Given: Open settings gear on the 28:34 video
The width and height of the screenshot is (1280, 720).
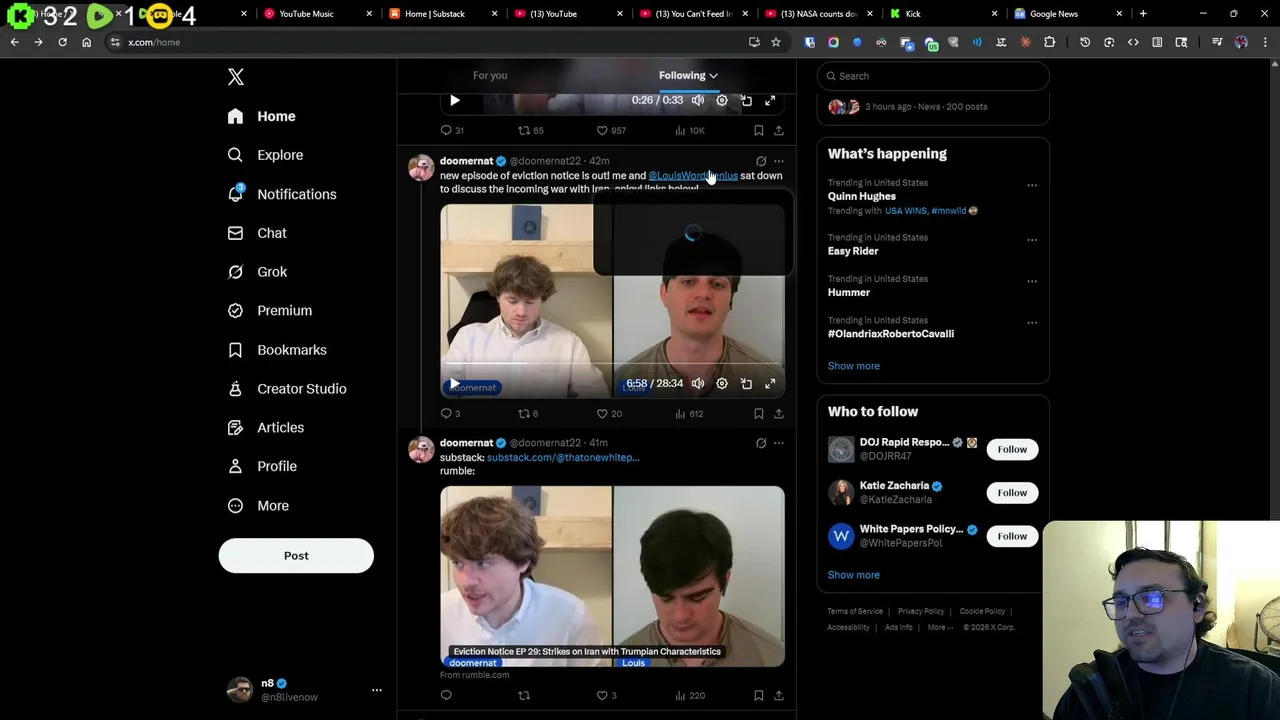Looking at the screenshot, I should pos(722,384).
